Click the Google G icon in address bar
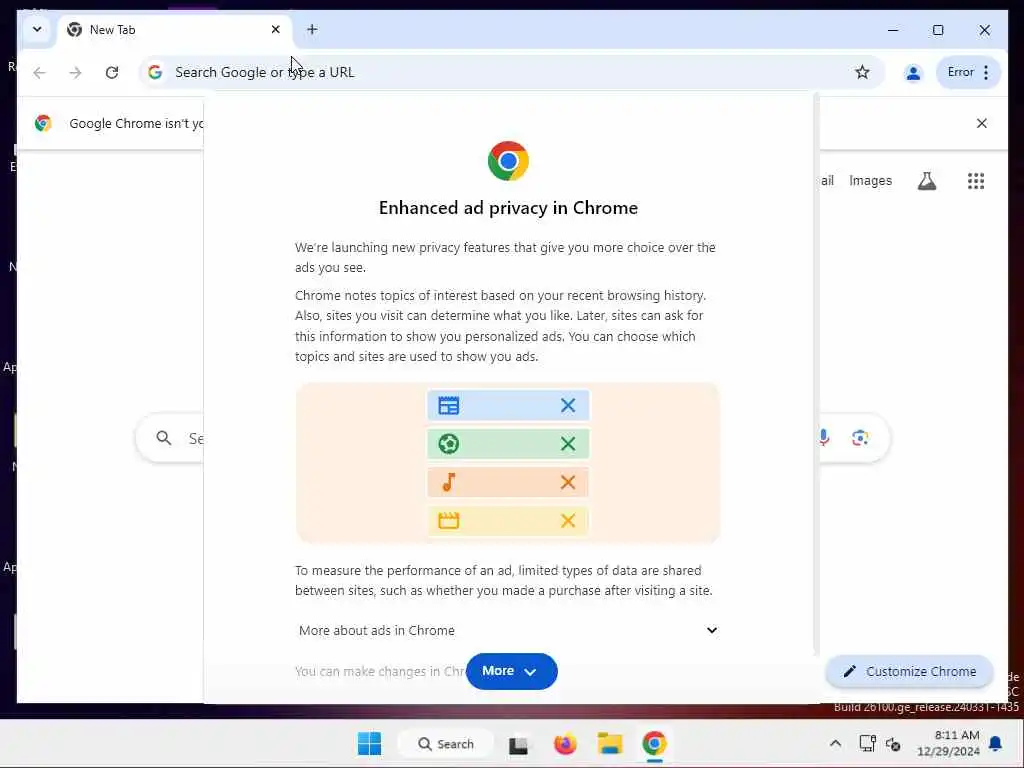Viewport: 1024px width, 768px height. click(x=155, y=72)
